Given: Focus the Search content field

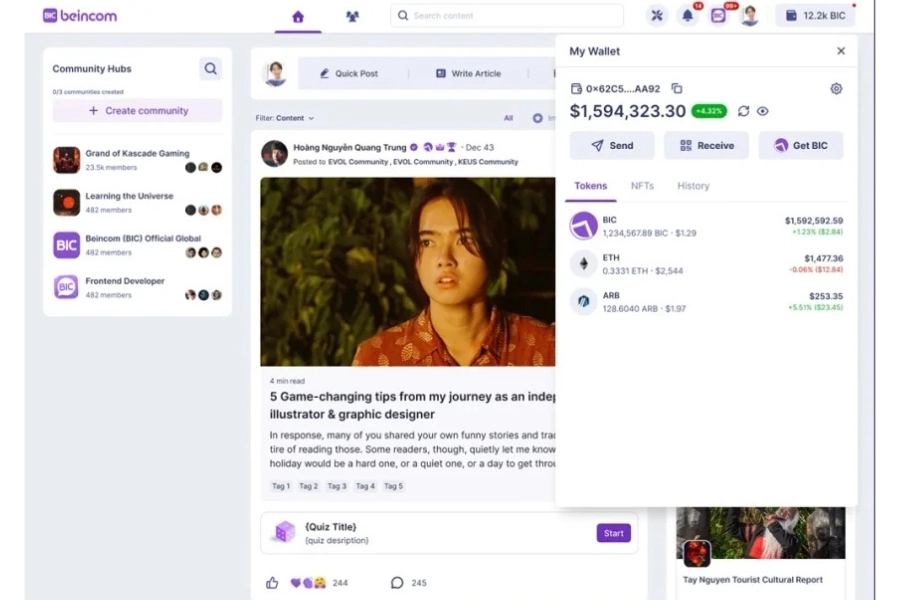Looking at the screenshot, I should pos(507,16).
